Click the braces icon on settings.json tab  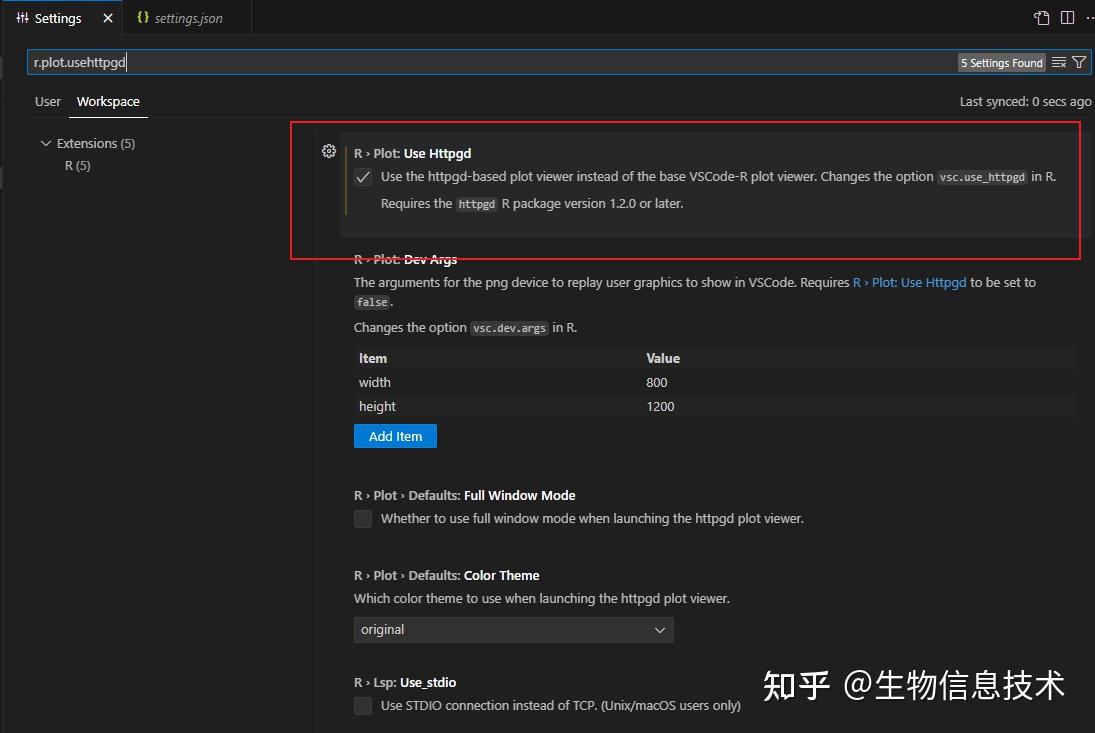click(x=143, y=17)
